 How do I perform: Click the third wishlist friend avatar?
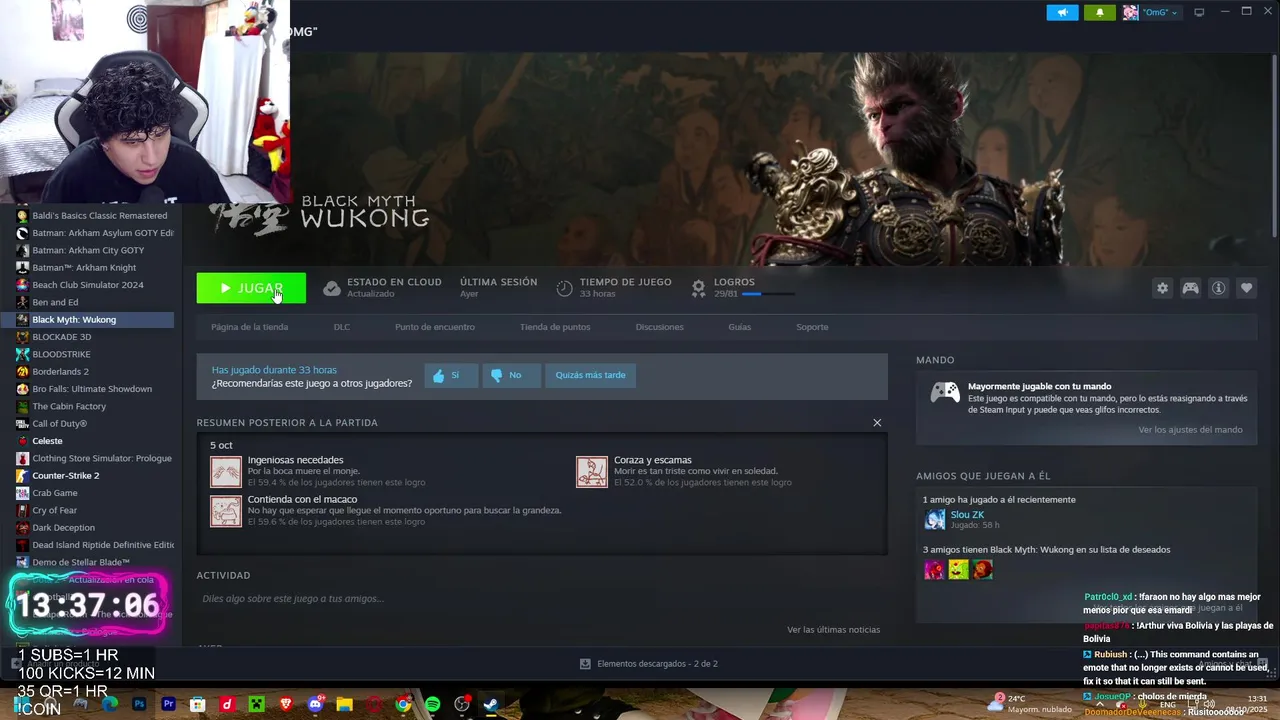[x=983, y=570]
